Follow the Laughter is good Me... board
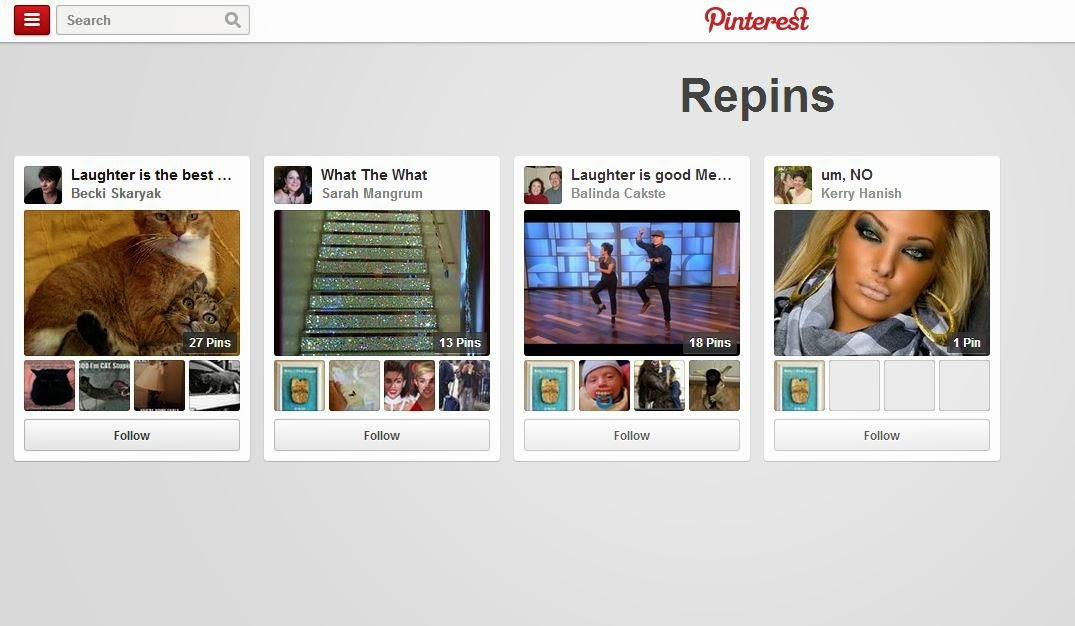This screenshot has width=1075, height=626. tap(631, 435)
